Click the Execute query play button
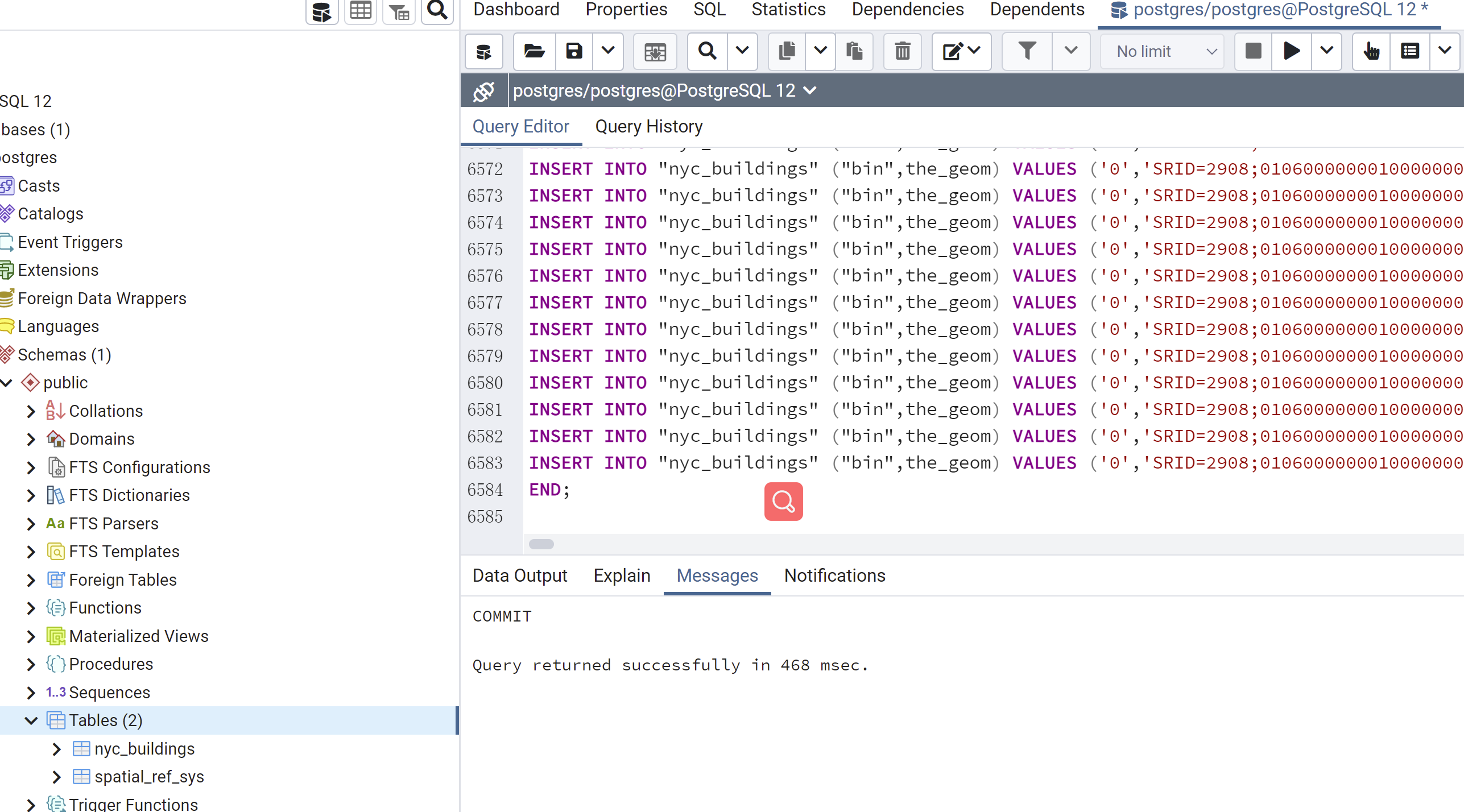This screenshot has width=1464, height=812. point(1291,51)
